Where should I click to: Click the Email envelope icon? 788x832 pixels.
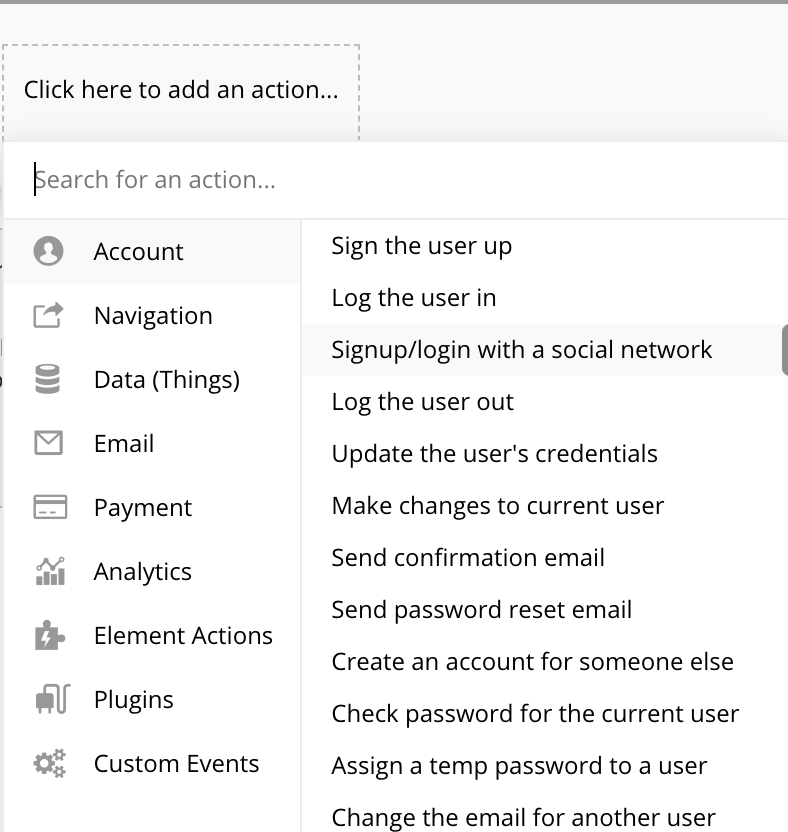(x=48, y=443)
